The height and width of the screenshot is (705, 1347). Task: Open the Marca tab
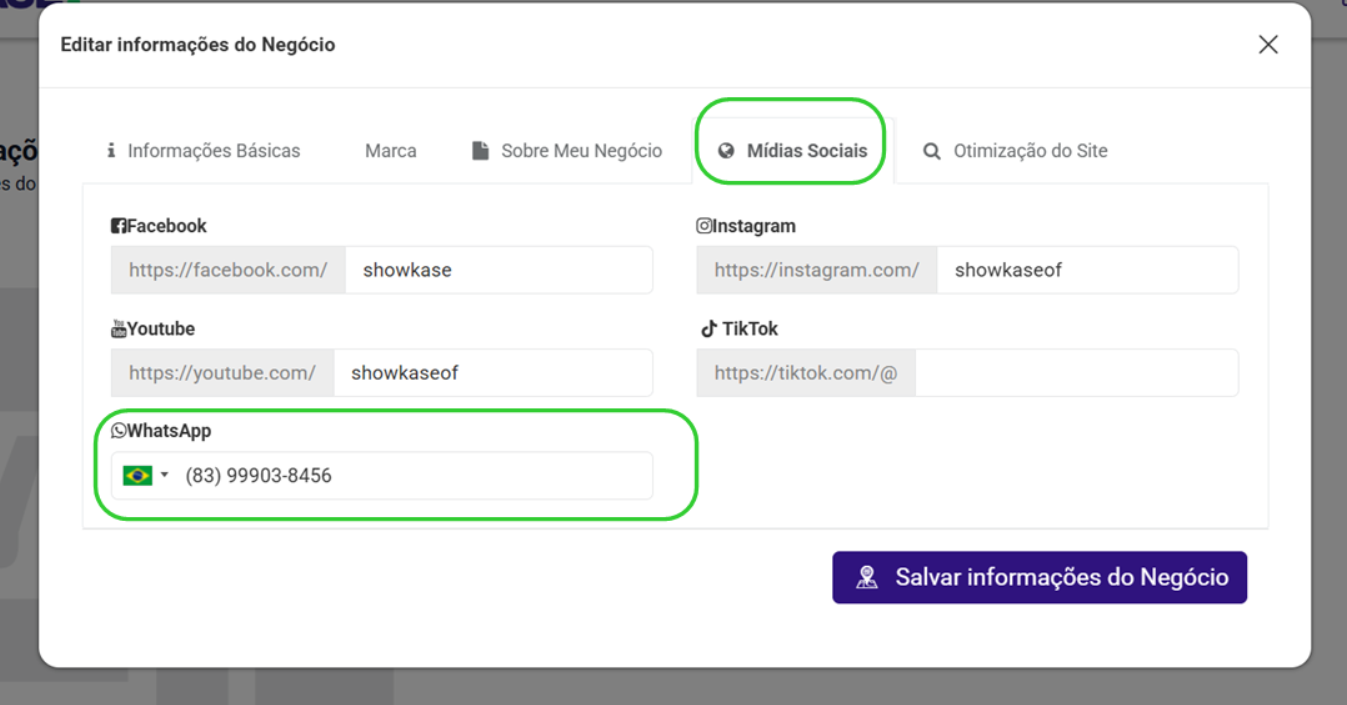click(x=390, y=151)
